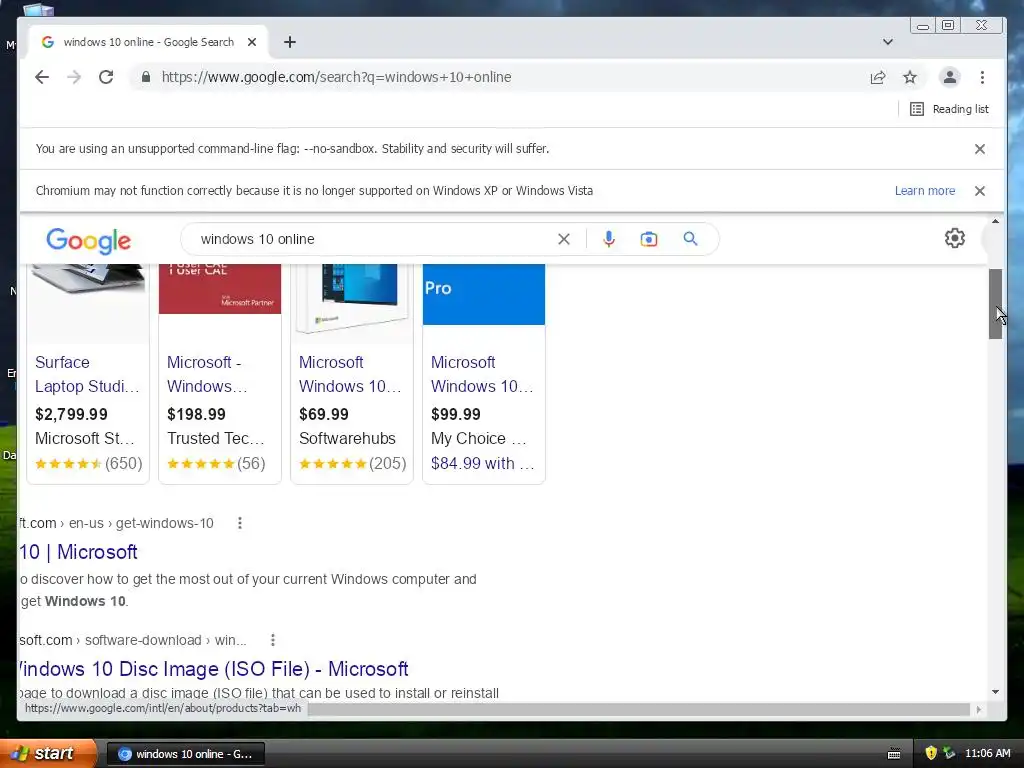This screenshot has width=1024, height=768.
Task: Open more options for software-download result
Action: [x=273, y=640]
